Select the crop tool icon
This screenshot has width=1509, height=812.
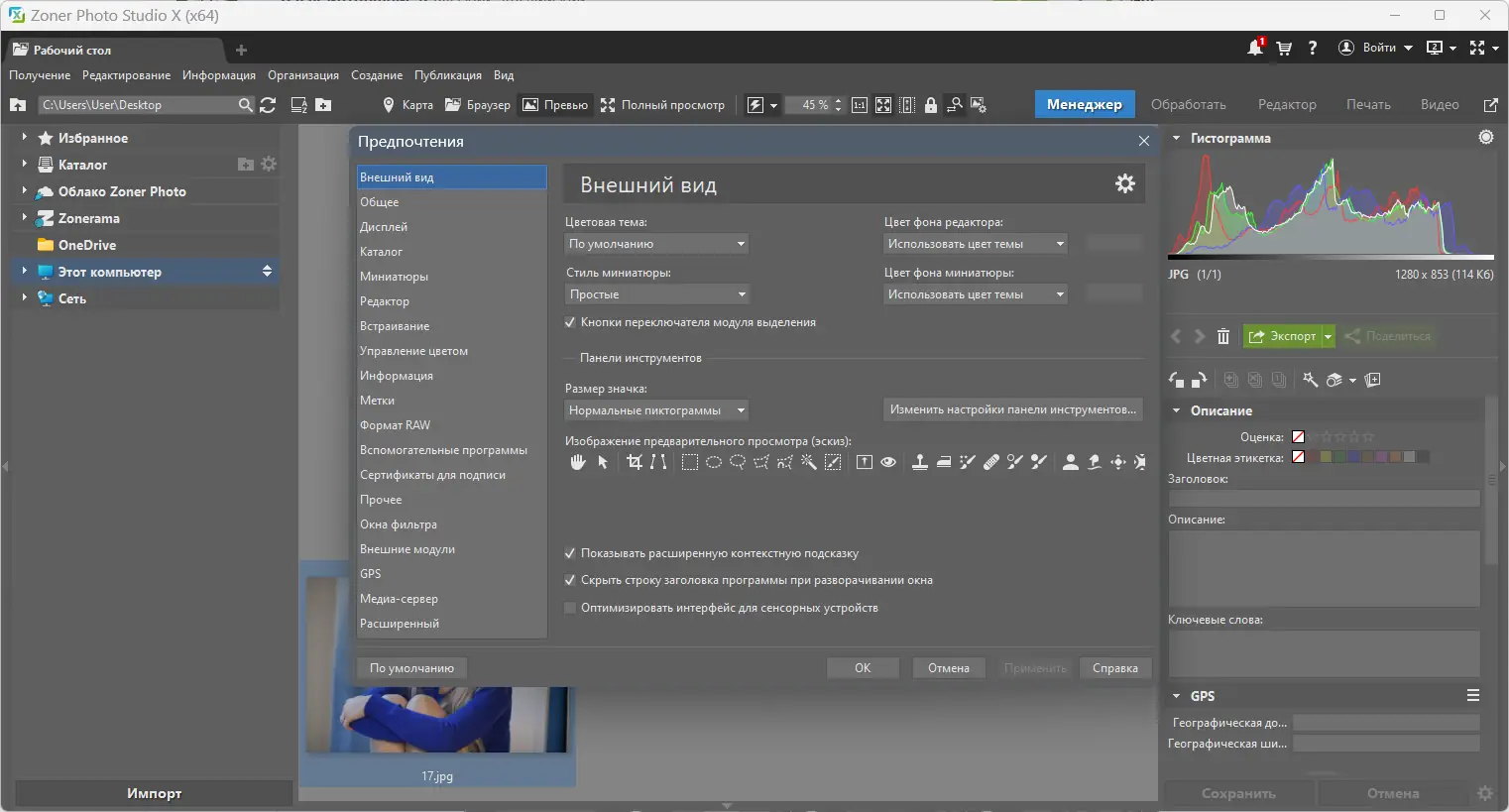[635, 462]
